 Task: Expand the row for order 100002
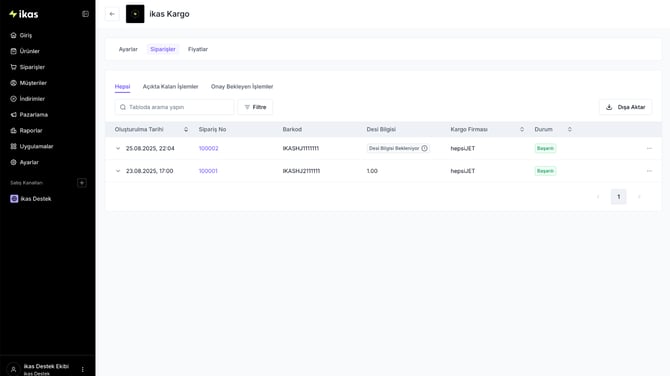tap(118, 148)
